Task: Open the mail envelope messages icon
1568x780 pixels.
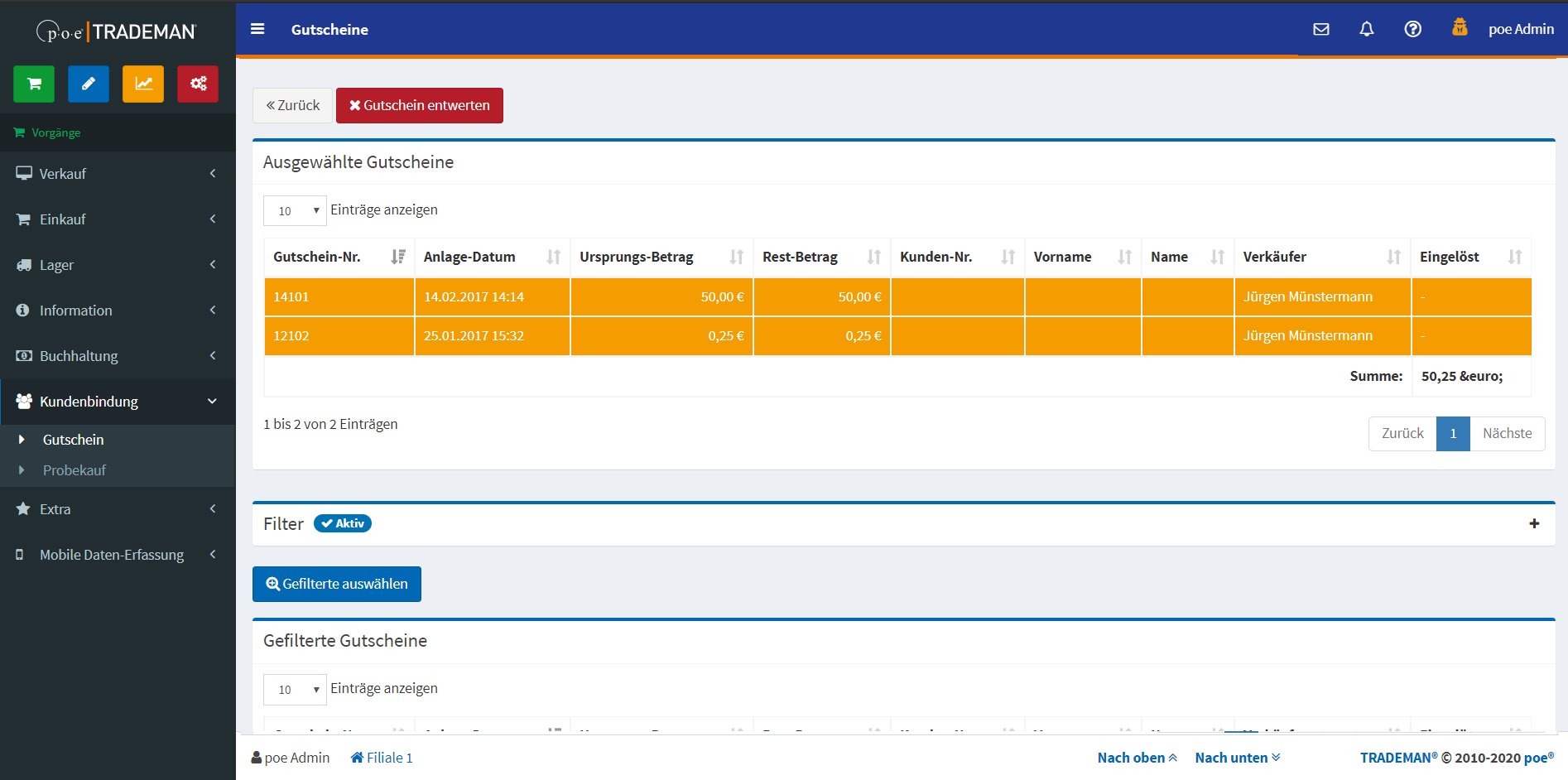Action: pyautogui.click(x=1321, y=29)
